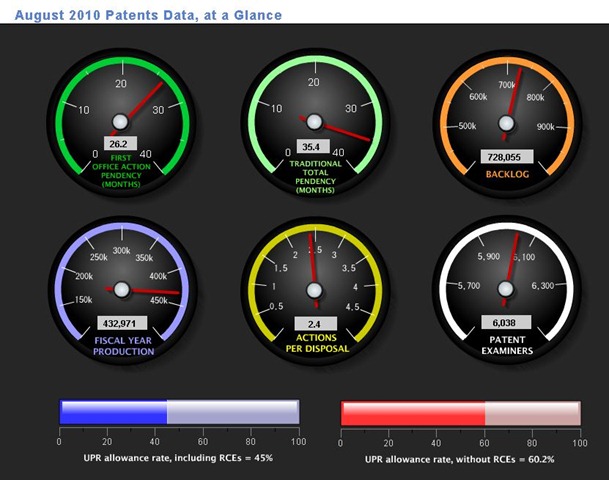This screenshot has width=609, height=480.
Task: Click the 400k tick on production gauge
Action: tap(158, 276)
